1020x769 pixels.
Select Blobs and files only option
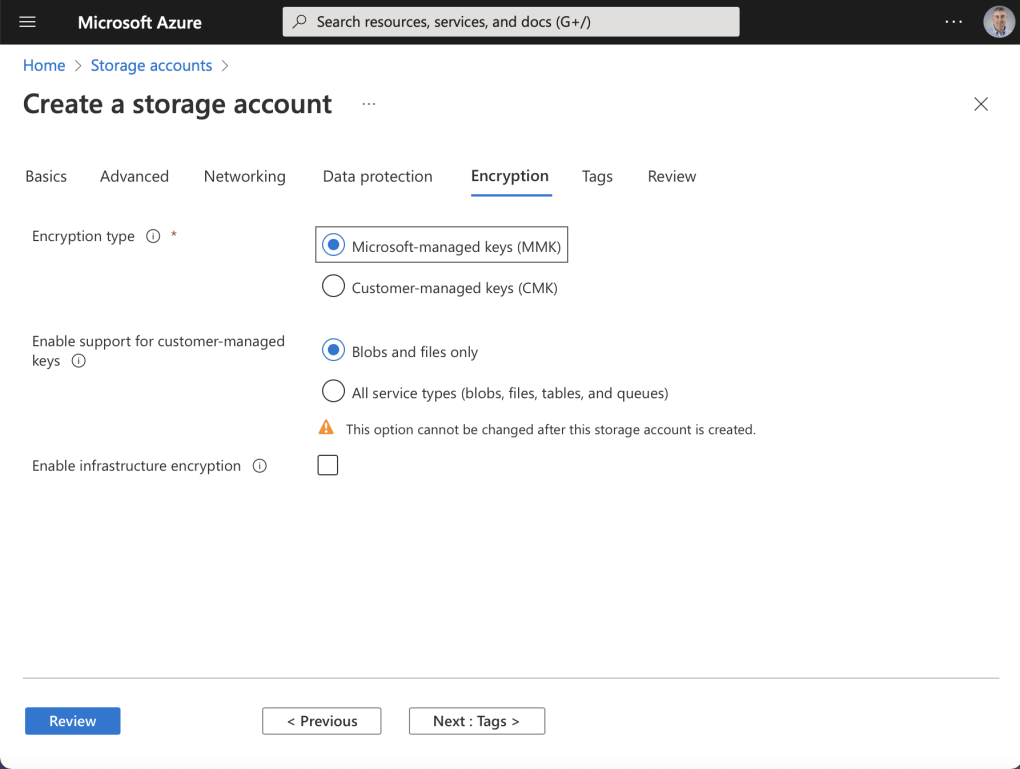point(333,351)
